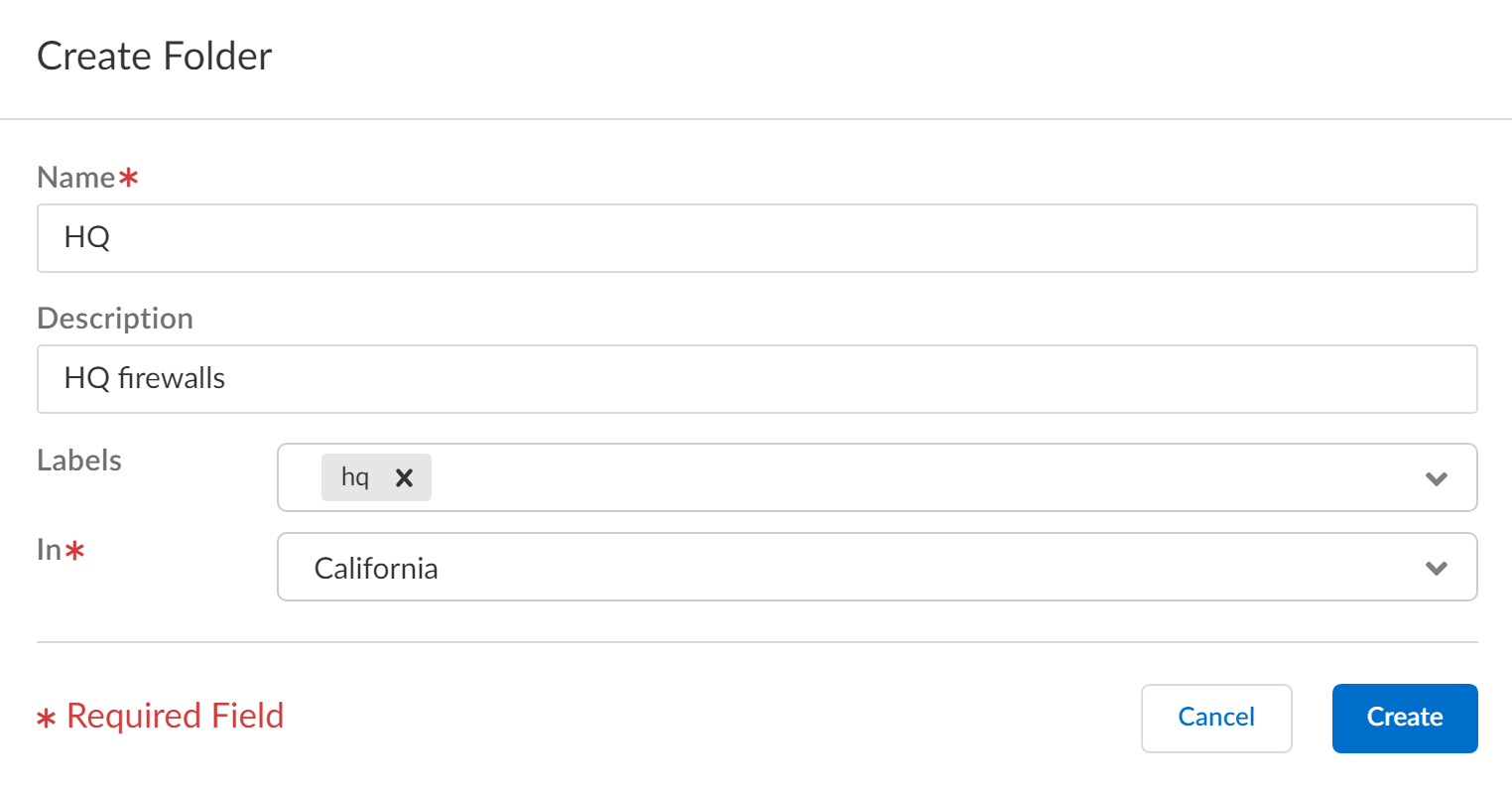Confirm folder creation with Create
Image resolution: width=1512 pixels, height=794 pixels.
point(1404,717)
